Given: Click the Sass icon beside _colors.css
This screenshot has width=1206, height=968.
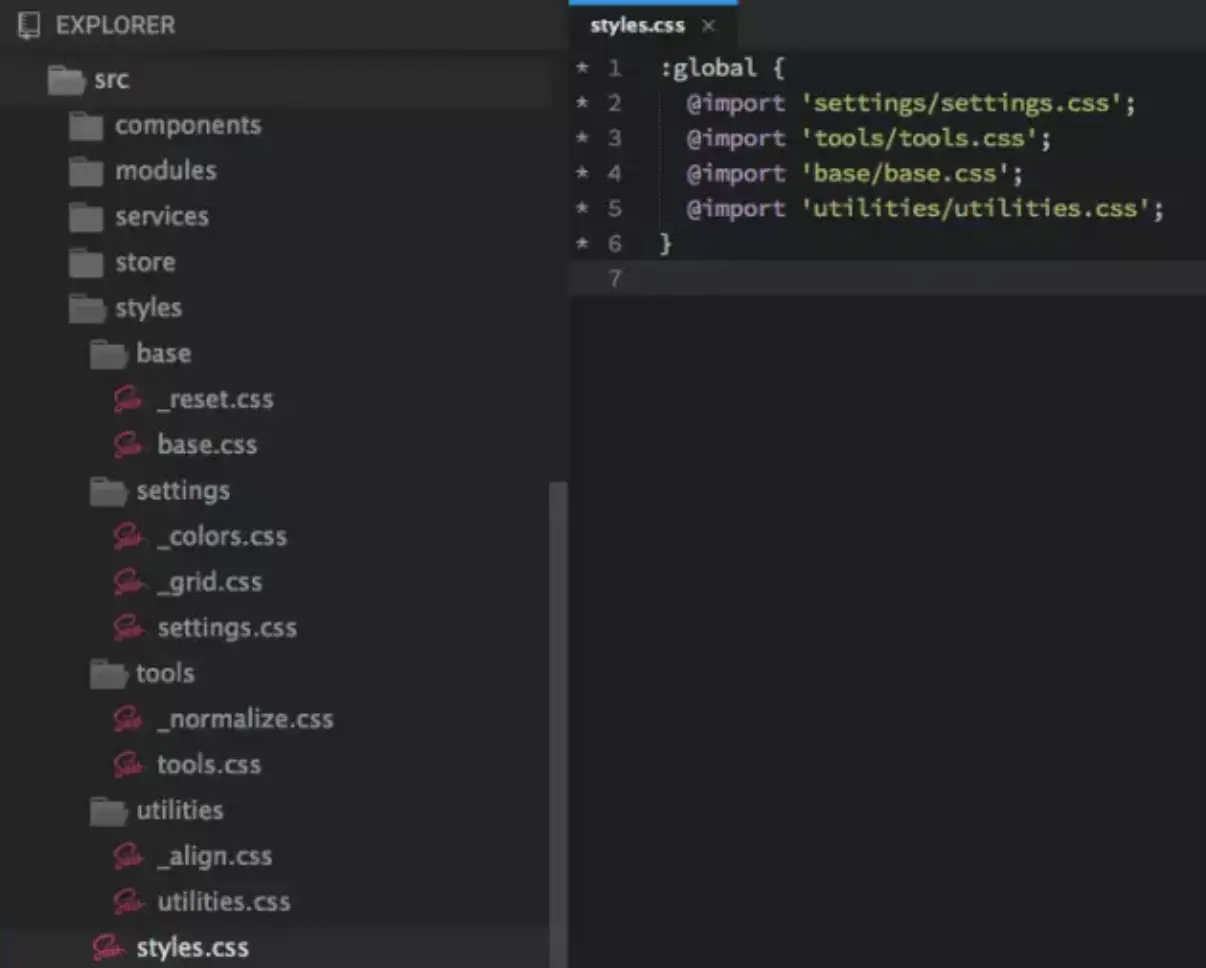Looking at the screenshot, I should 128,537.
